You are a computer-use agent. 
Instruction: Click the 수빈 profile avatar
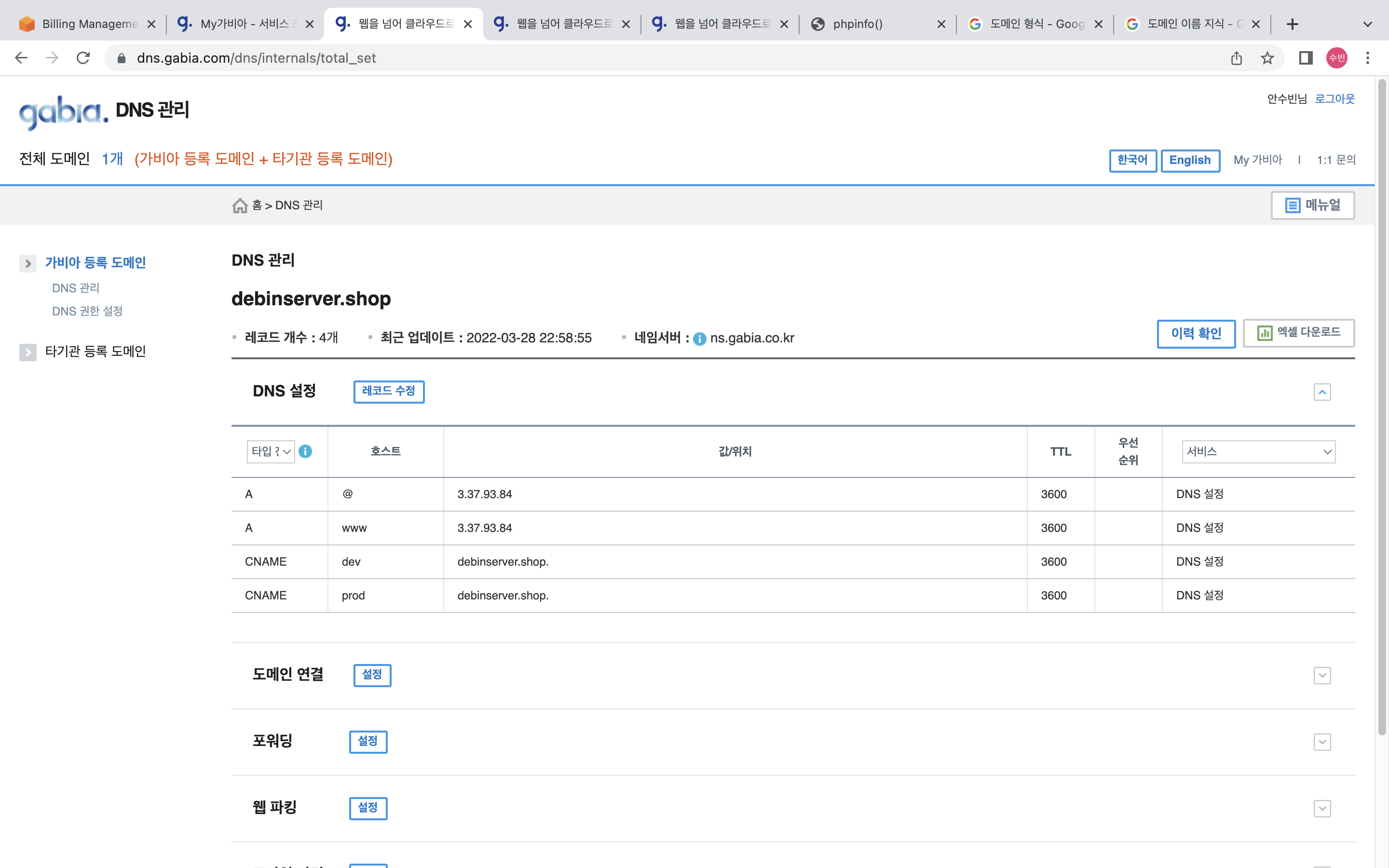(x=1337, y=58)
